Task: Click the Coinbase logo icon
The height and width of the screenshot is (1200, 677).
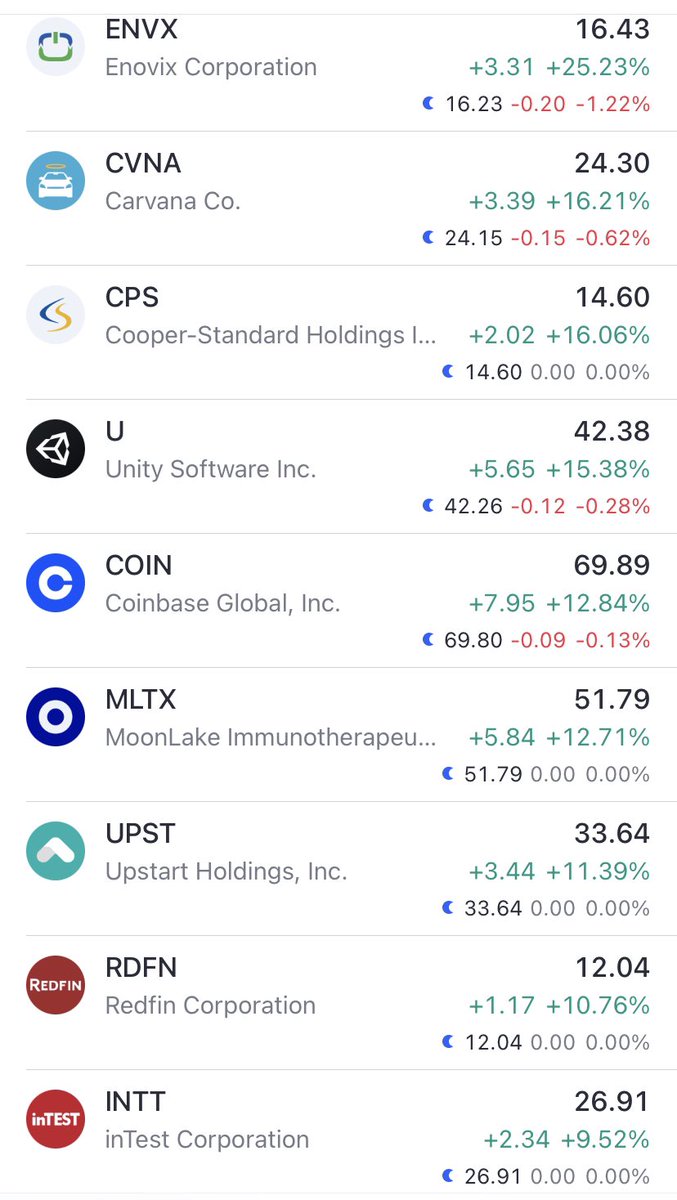Action: (55, 582)
